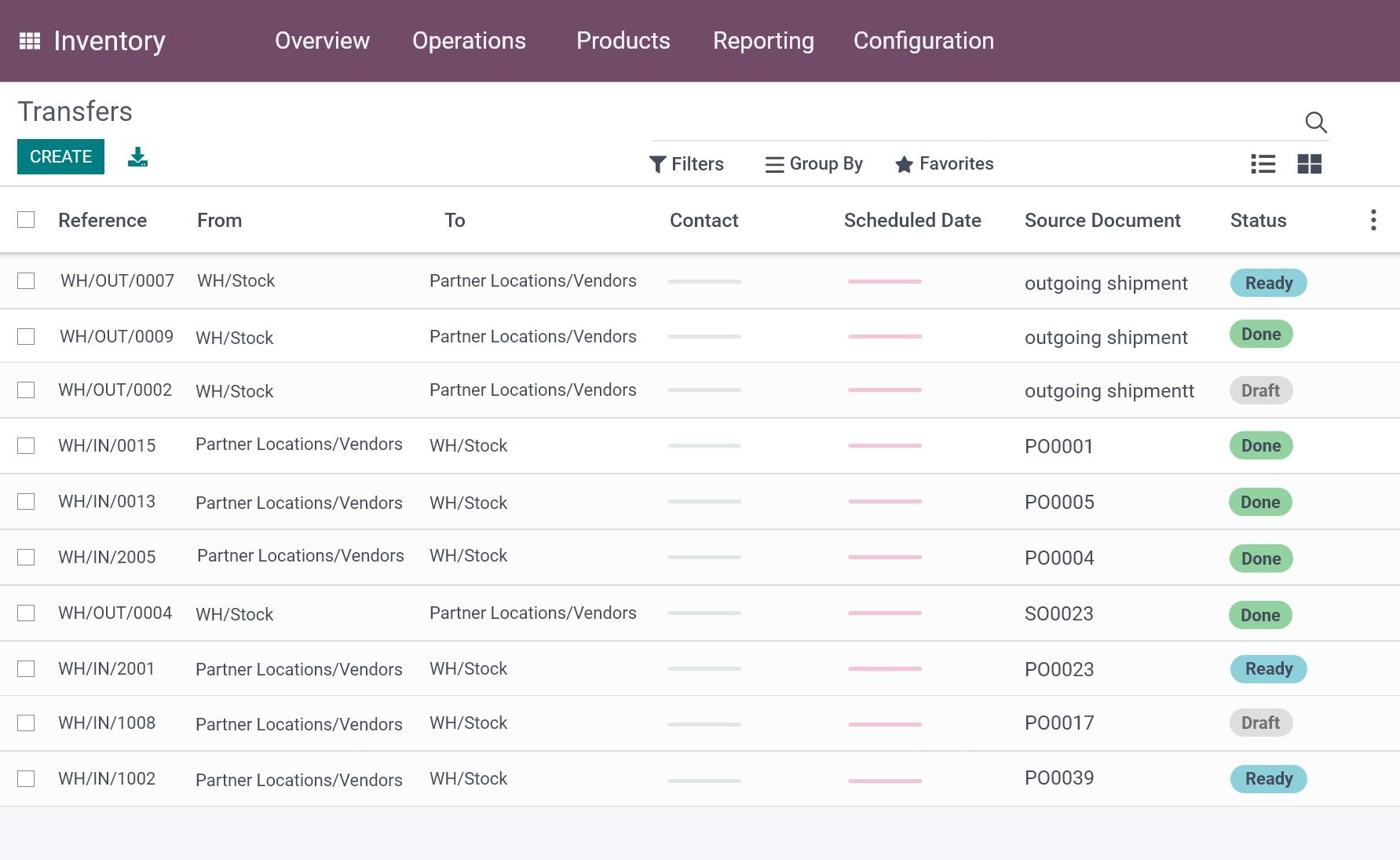The image size is (1400, 860).
Task: Click the Favorites star icon
Action: (x=904, y=164)
